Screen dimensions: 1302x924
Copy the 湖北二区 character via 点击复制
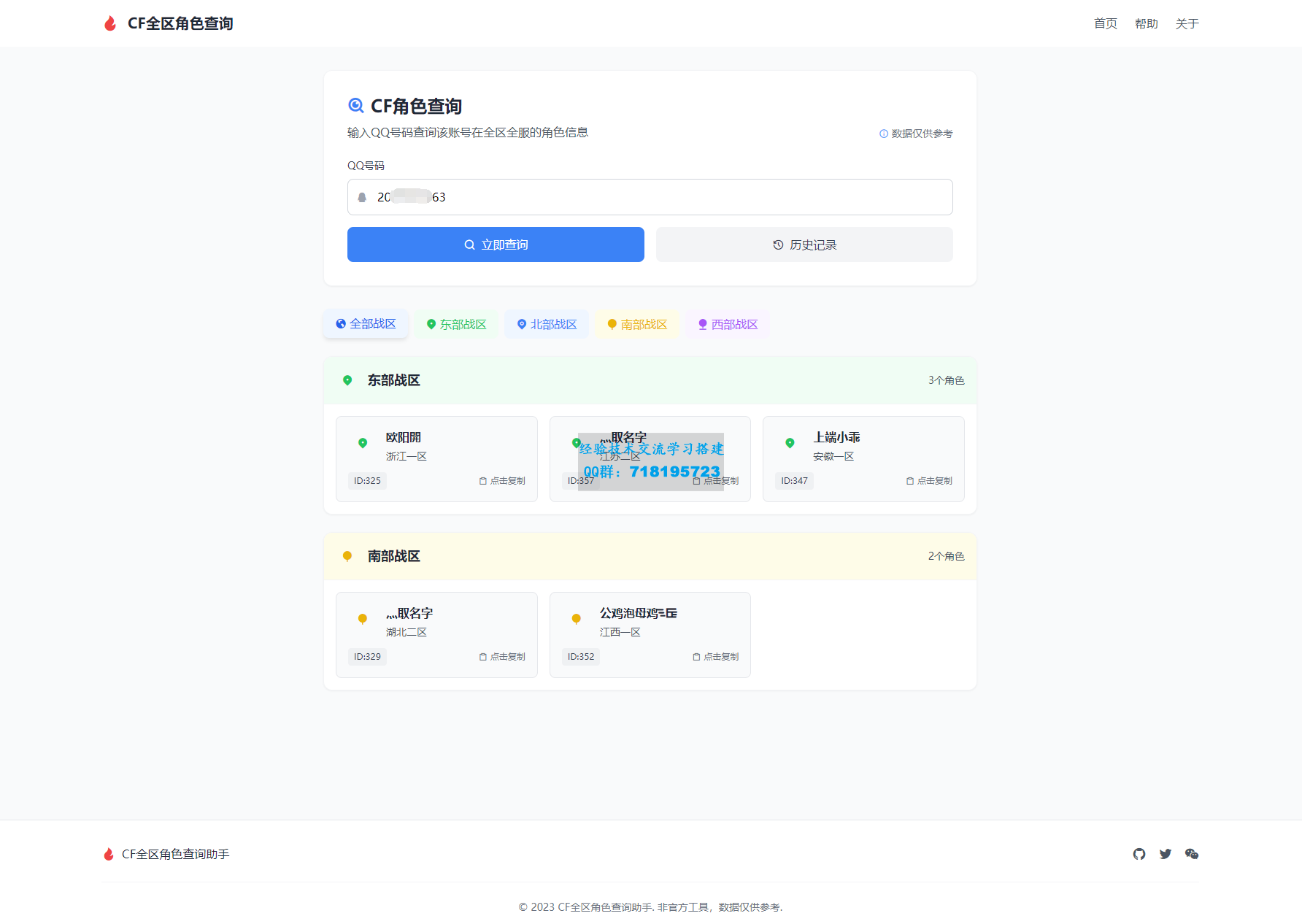502,656
